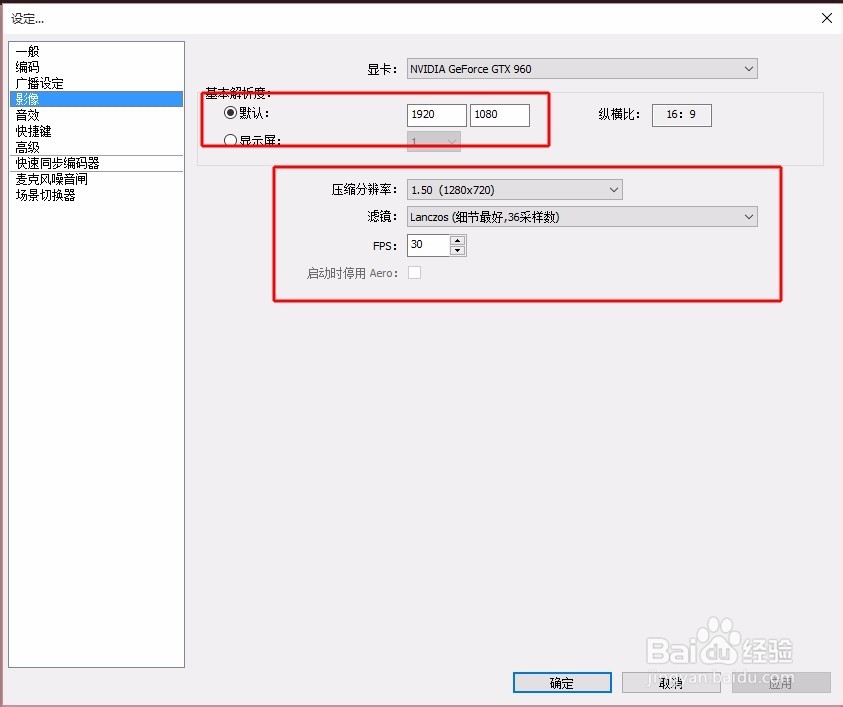Click the 16:9 纵横比 field
This screenshot has height=707, width=843.
pyautogui.click(x=681, y=114)
